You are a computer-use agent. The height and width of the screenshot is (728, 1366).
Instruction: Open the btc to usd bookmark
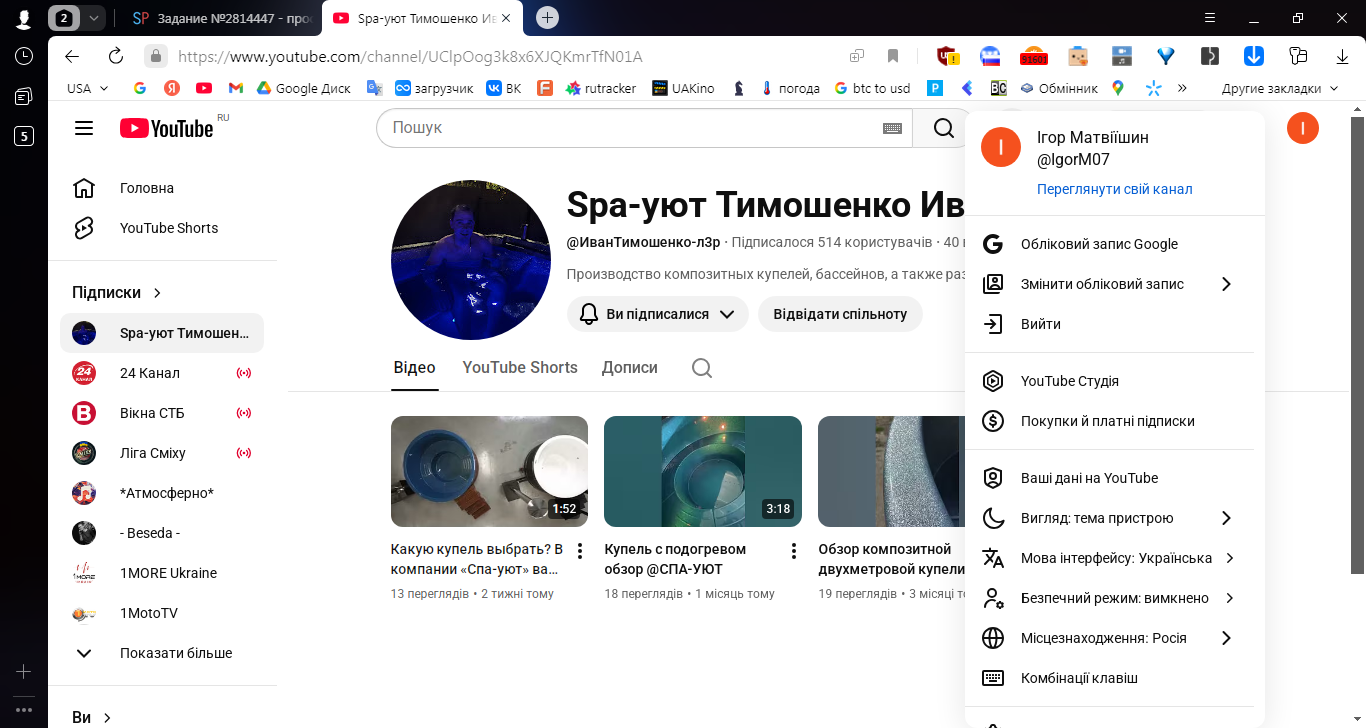pos(872,88)
